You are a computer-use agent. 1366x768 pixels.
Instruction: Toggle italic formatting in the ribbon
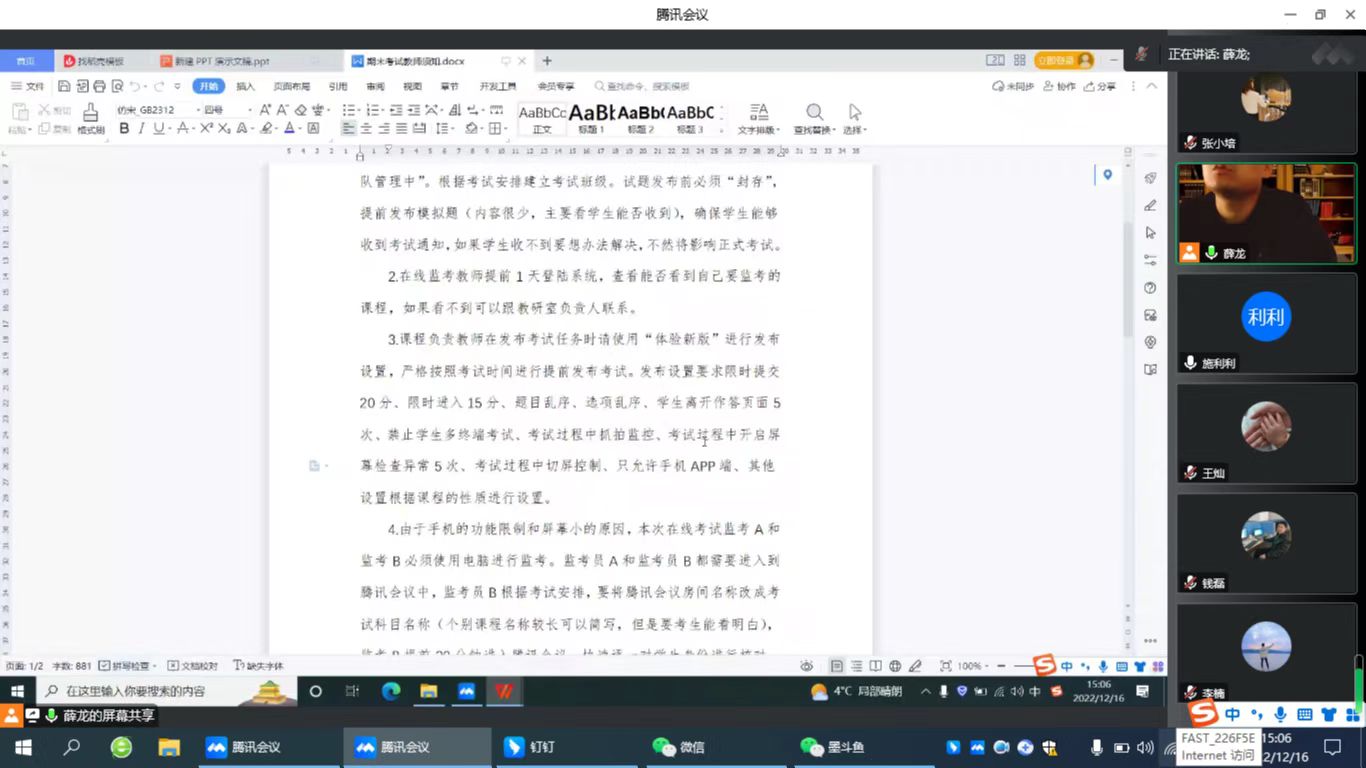pos(141,129)
